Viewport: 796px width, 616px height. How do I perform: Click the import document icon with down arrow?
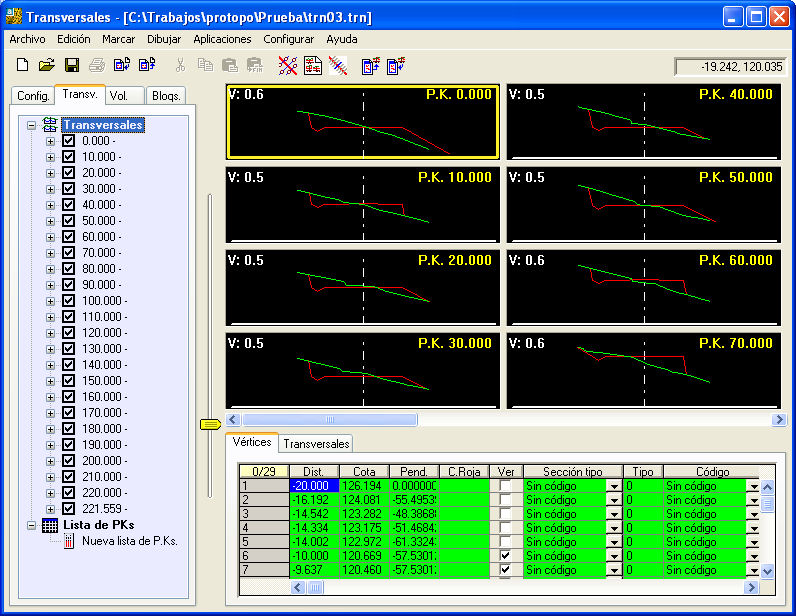pyautogui.click(x=122, y=65)
